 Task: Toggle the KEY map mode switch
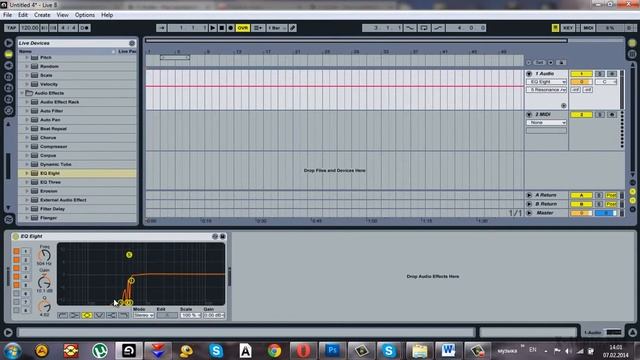click(x=568, y=28)
